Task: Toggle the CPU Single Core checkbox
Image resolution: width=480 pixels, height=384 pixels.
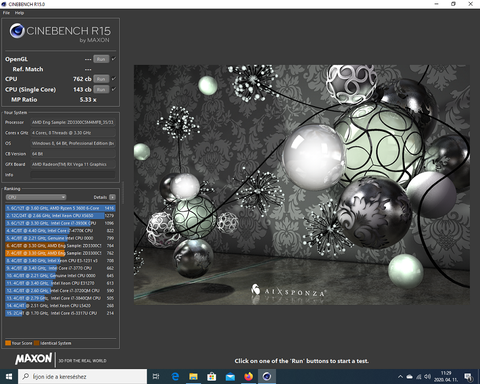Action: point(114,89)
